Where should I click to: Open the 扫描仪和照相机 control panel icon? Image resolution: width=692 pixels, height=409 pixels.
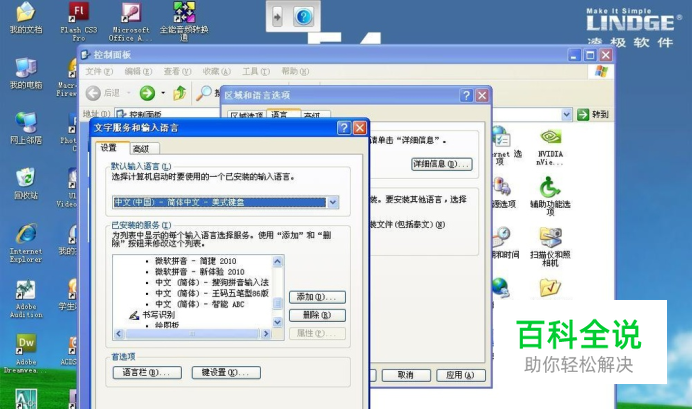(x=550, y=247)
